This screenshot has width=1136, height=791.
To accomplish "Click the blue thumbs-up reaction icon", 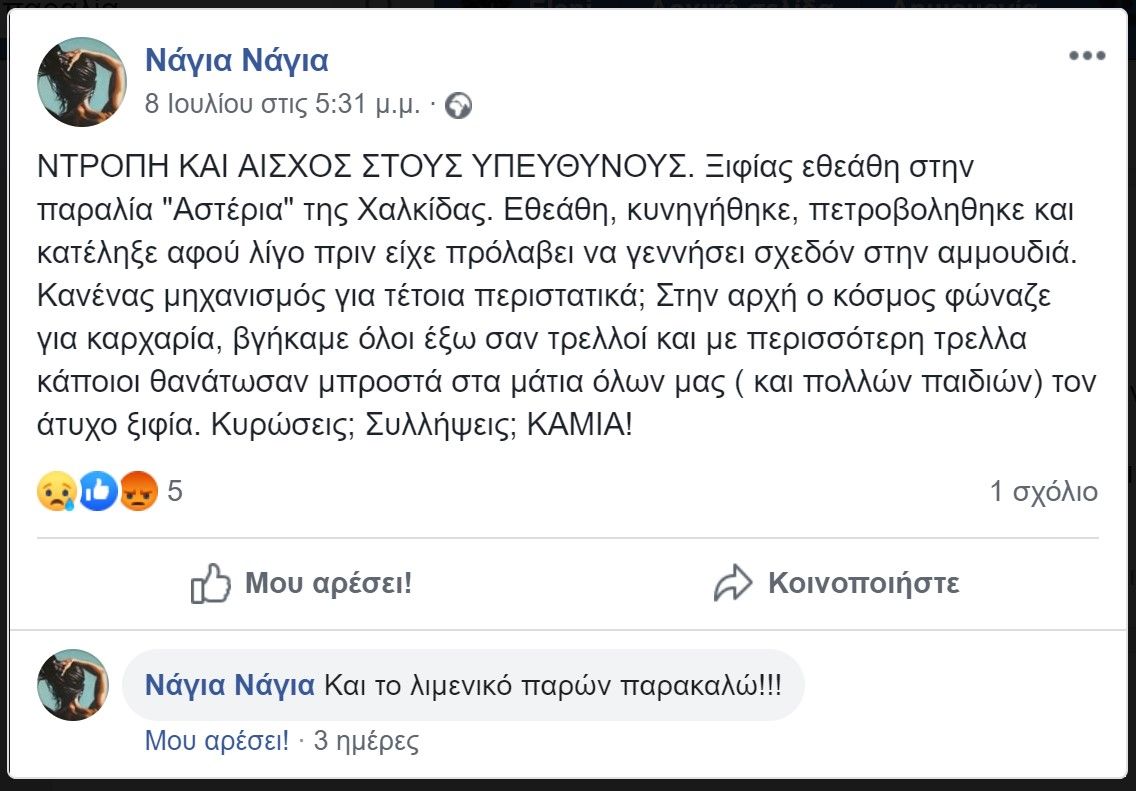I will click(97, 492).
